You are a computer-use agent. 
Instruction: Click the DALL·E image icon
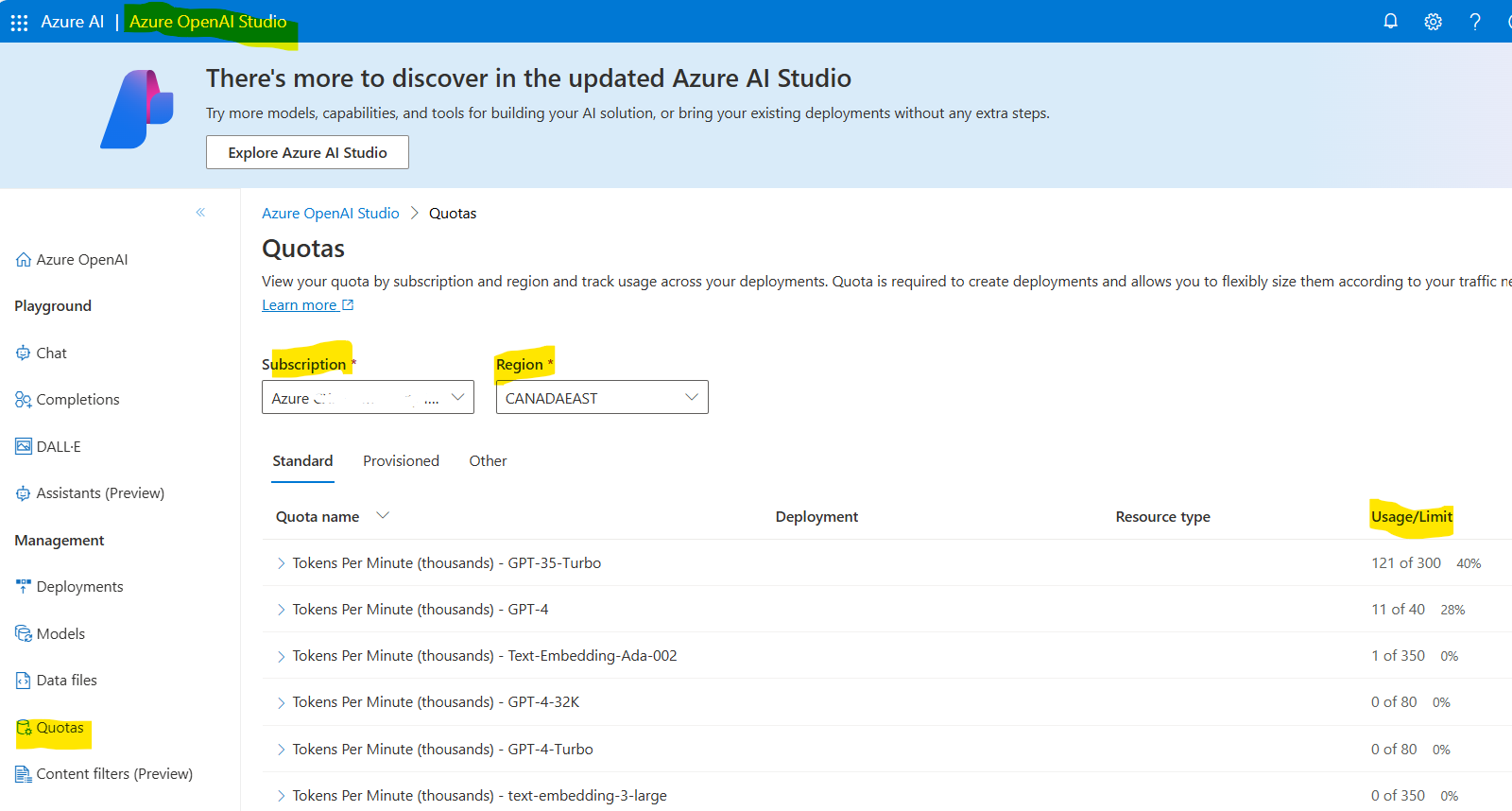[23, 446]
